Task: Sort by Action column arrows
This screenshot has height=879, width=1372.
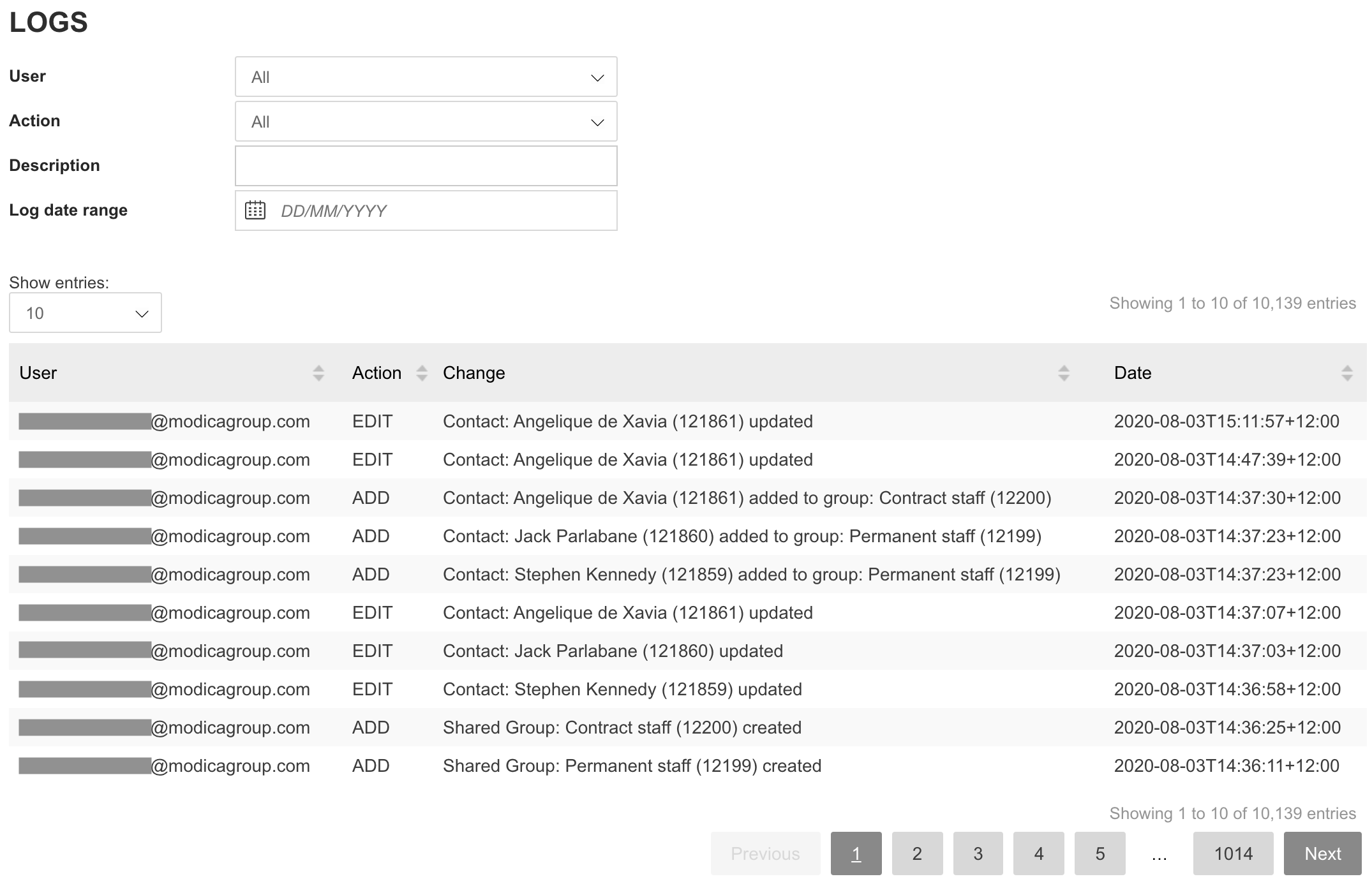Action: [x=422, y=373]
